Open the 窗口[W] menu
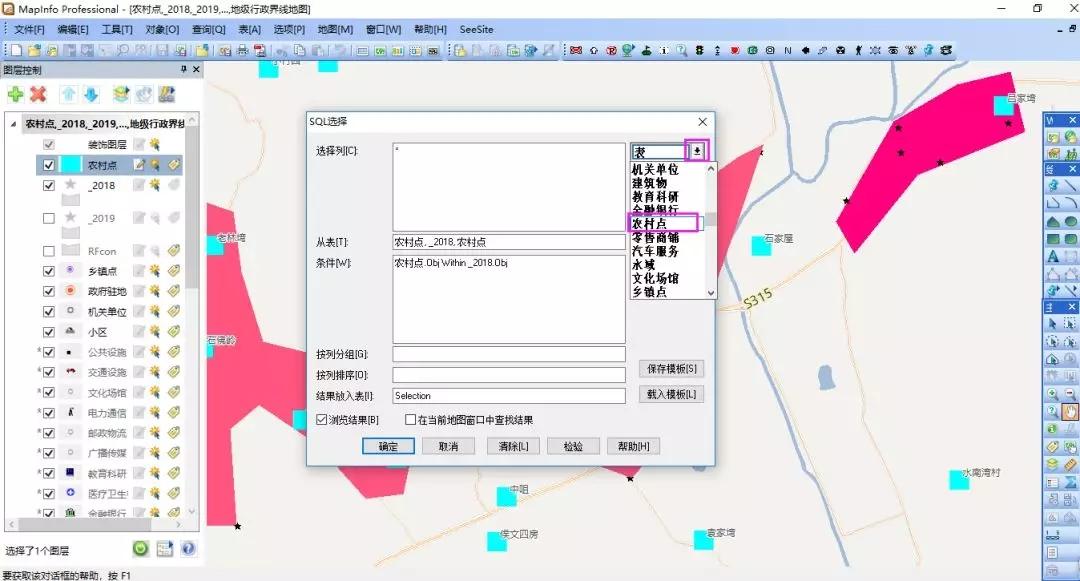The height and width of the screenshot is (581, 1080). (384, 30)
